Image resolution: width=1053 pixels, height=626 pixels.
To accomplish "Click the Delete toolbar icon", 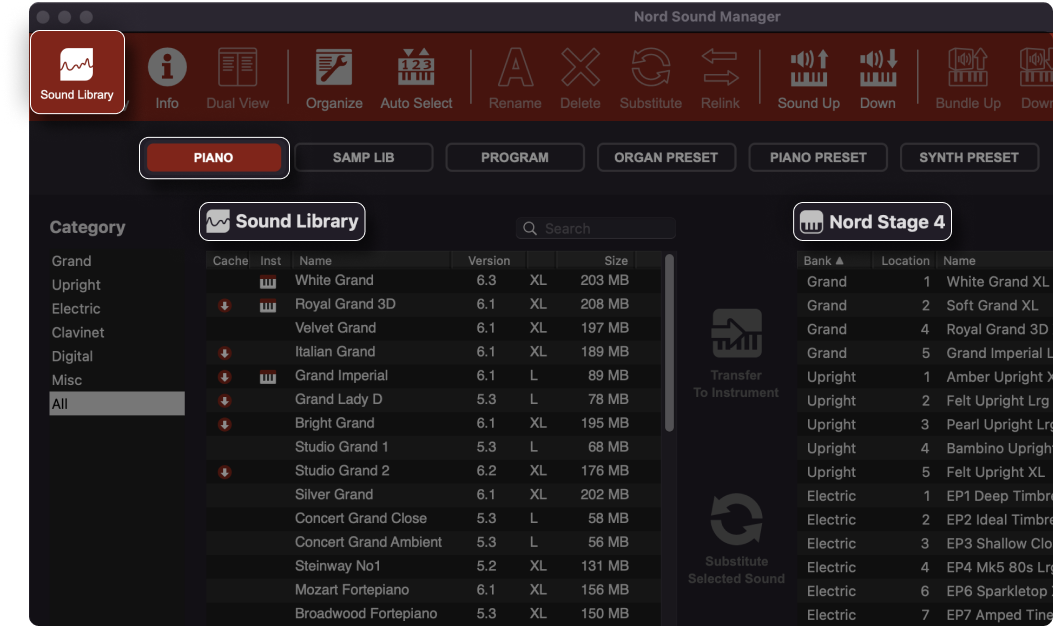I will [580, 79].
